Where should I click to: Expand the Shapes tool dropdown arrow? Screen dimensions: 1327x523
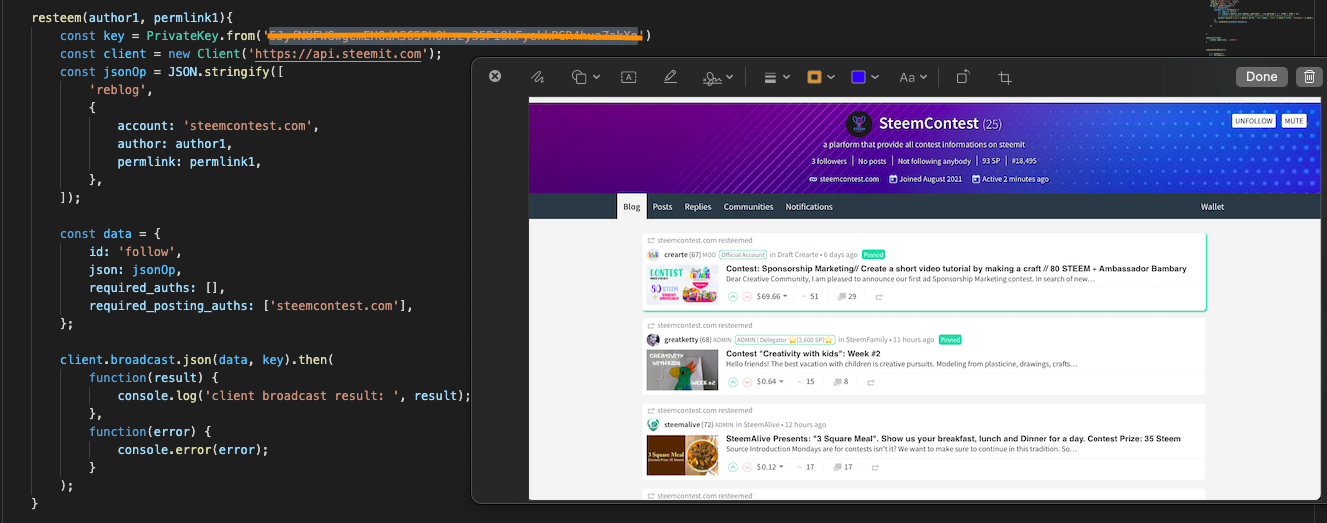point(596,77)
